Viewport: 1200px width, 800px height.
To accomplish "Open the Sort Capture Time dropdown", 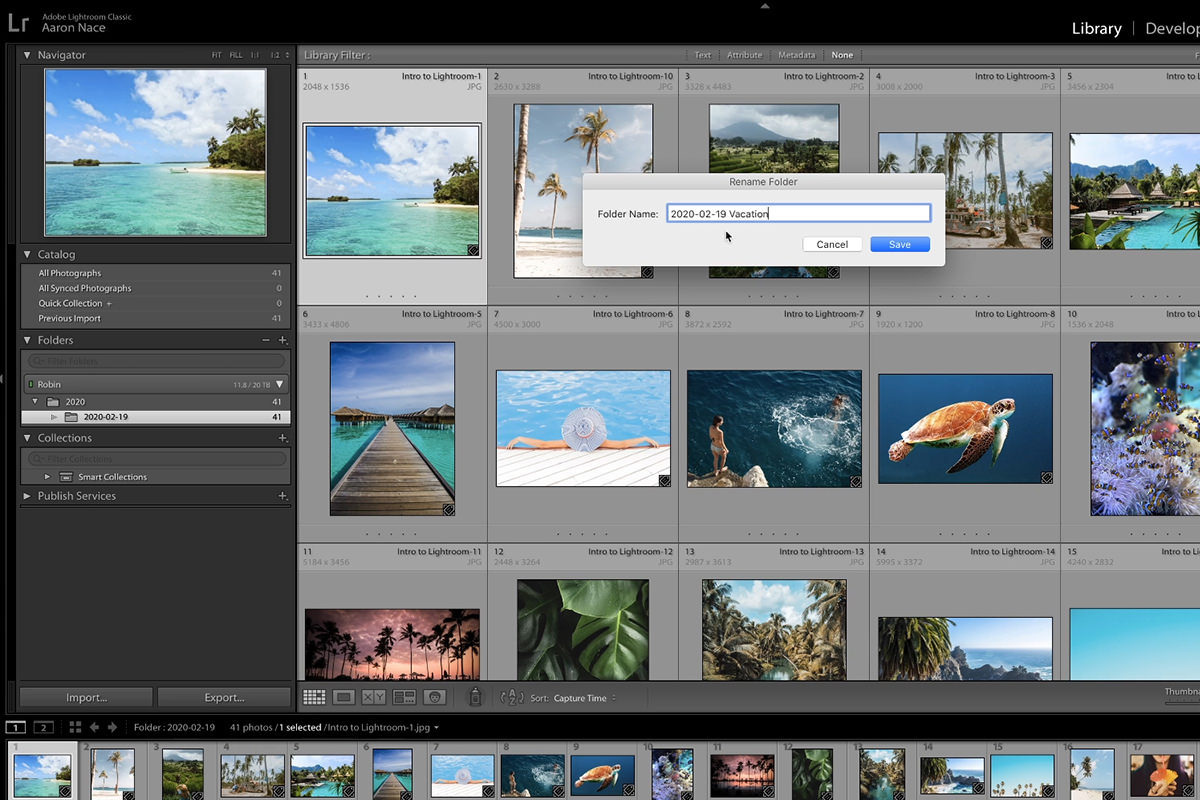I will pyautogui.click(x=585, y=698).
